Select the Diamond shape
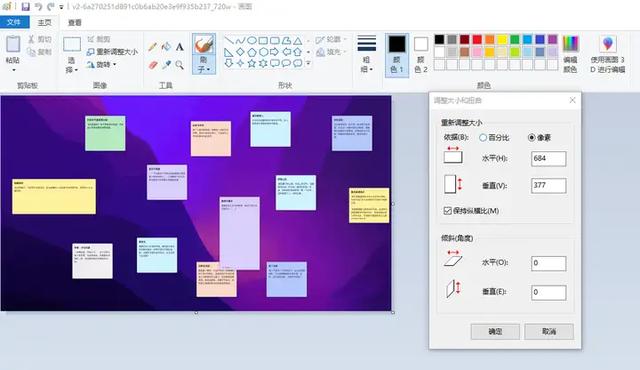This screenshot has width=640, height=370. pyautogui.click(x=240, y=52)
